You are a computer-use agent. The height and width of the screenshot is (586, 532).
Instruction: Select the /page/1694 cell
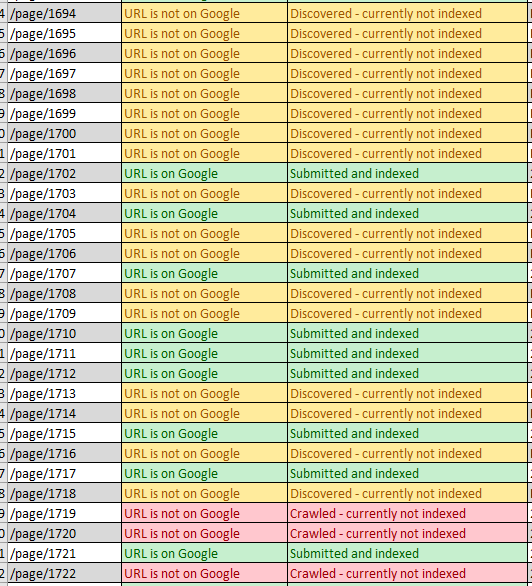tap(64, 13)
